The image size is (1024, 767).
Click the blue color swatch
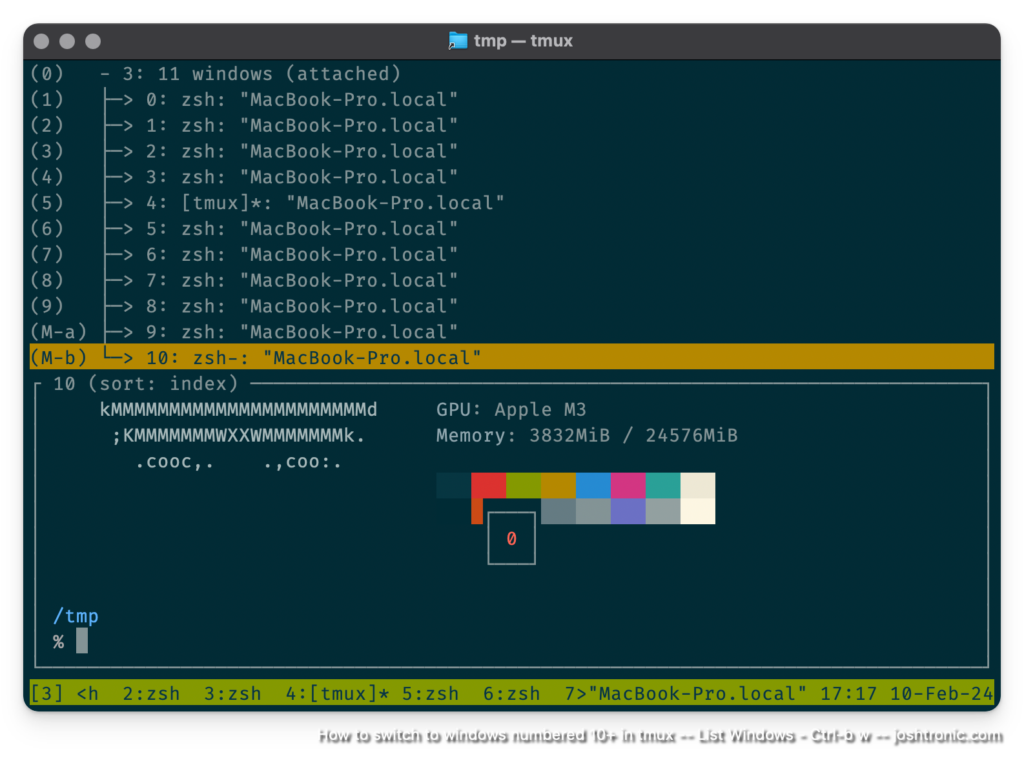(593, 485)
